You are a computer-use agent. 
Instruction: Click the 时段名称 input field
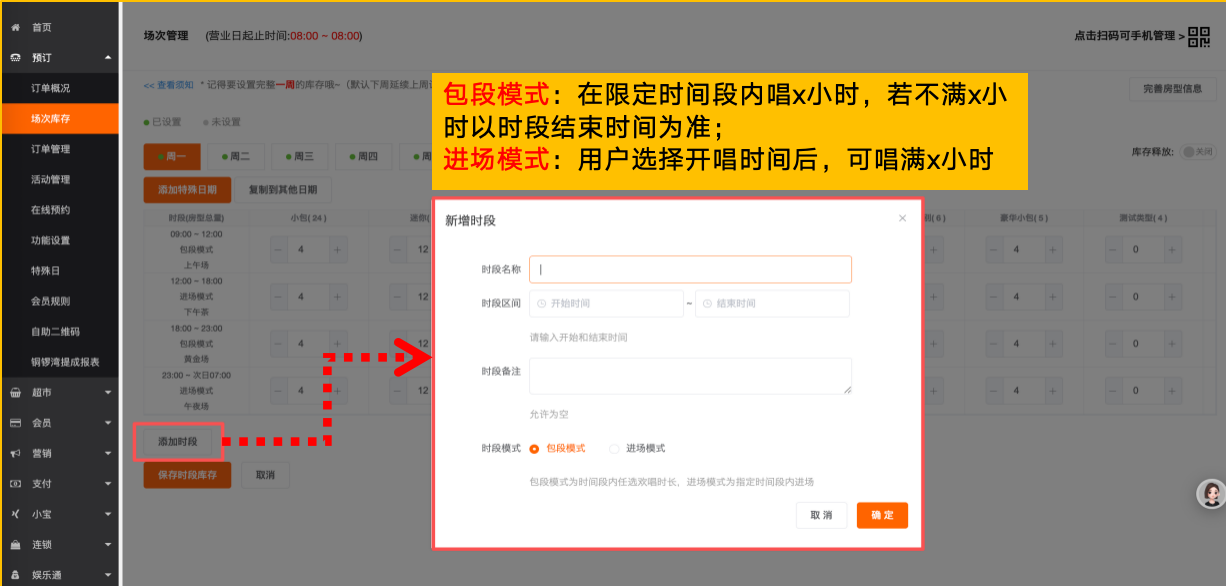pyautogui.click(x=690, y=269)
